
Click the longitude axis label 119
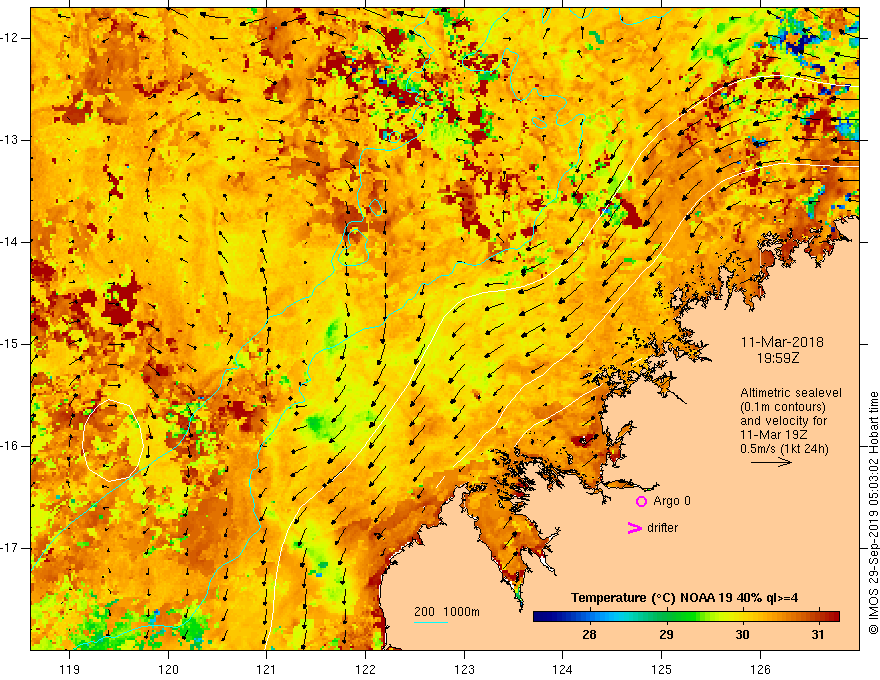69,669
